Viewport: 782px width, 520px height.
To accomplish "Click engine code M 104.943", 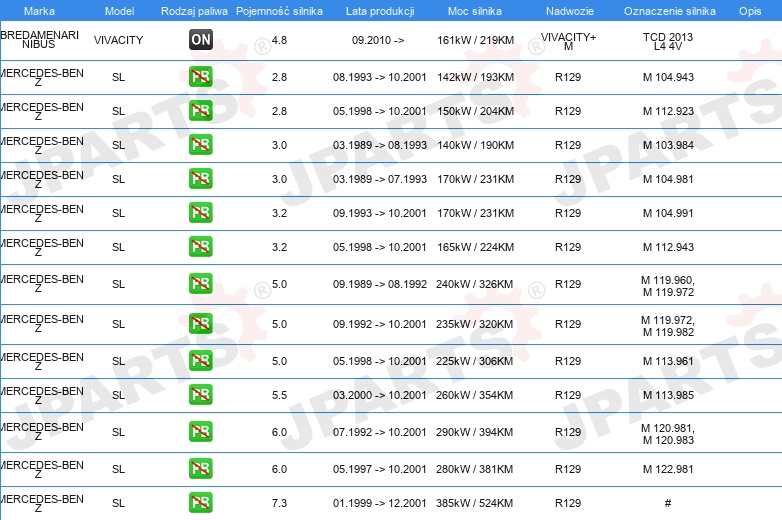I will (668, 77).
